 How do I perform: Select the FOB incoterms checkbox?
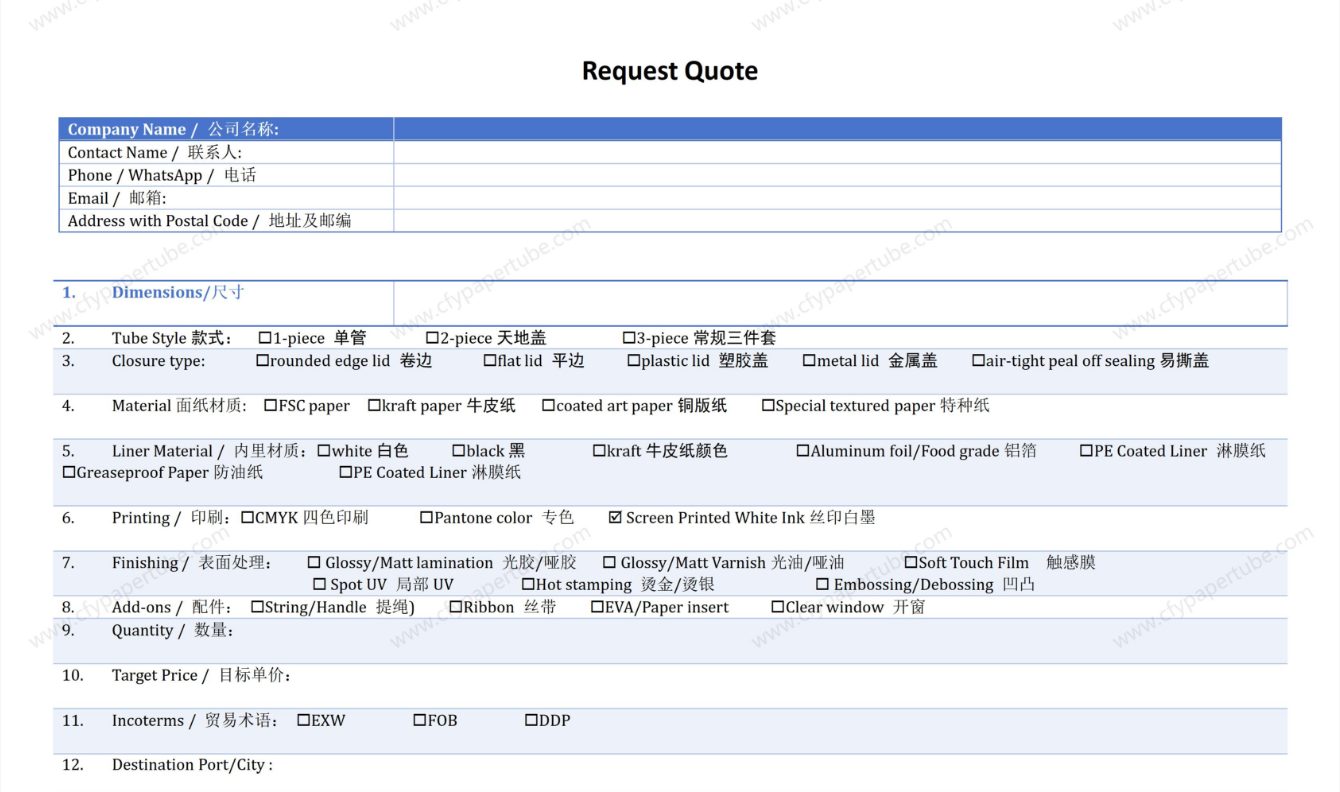click(x=420, y=720)
